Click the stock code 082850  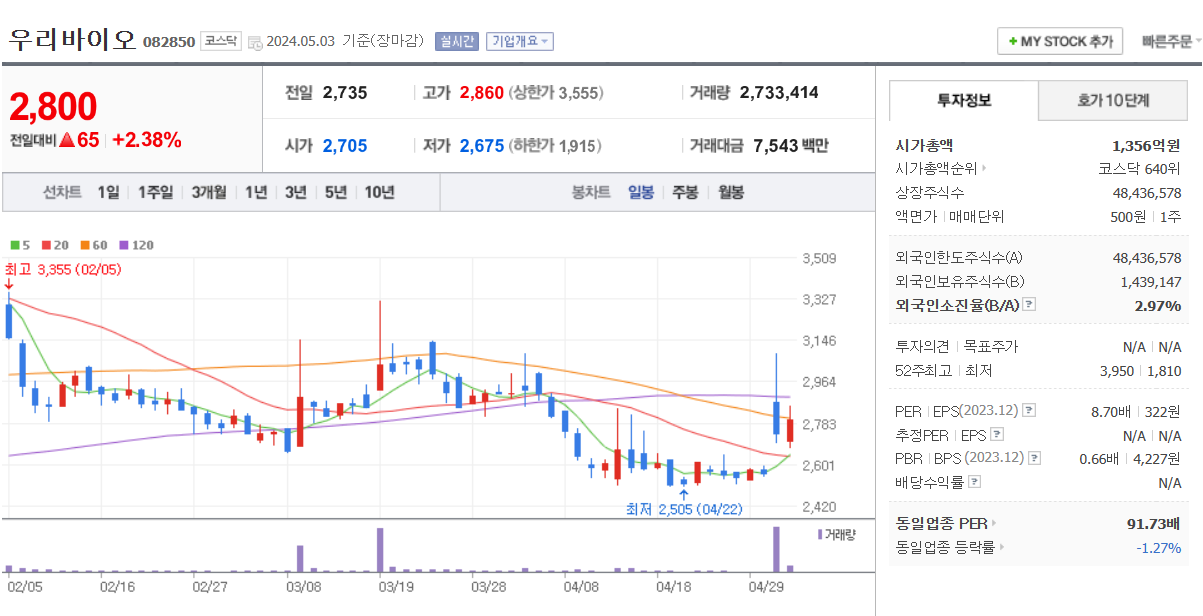pyautogui.click(x=168, y=42)
